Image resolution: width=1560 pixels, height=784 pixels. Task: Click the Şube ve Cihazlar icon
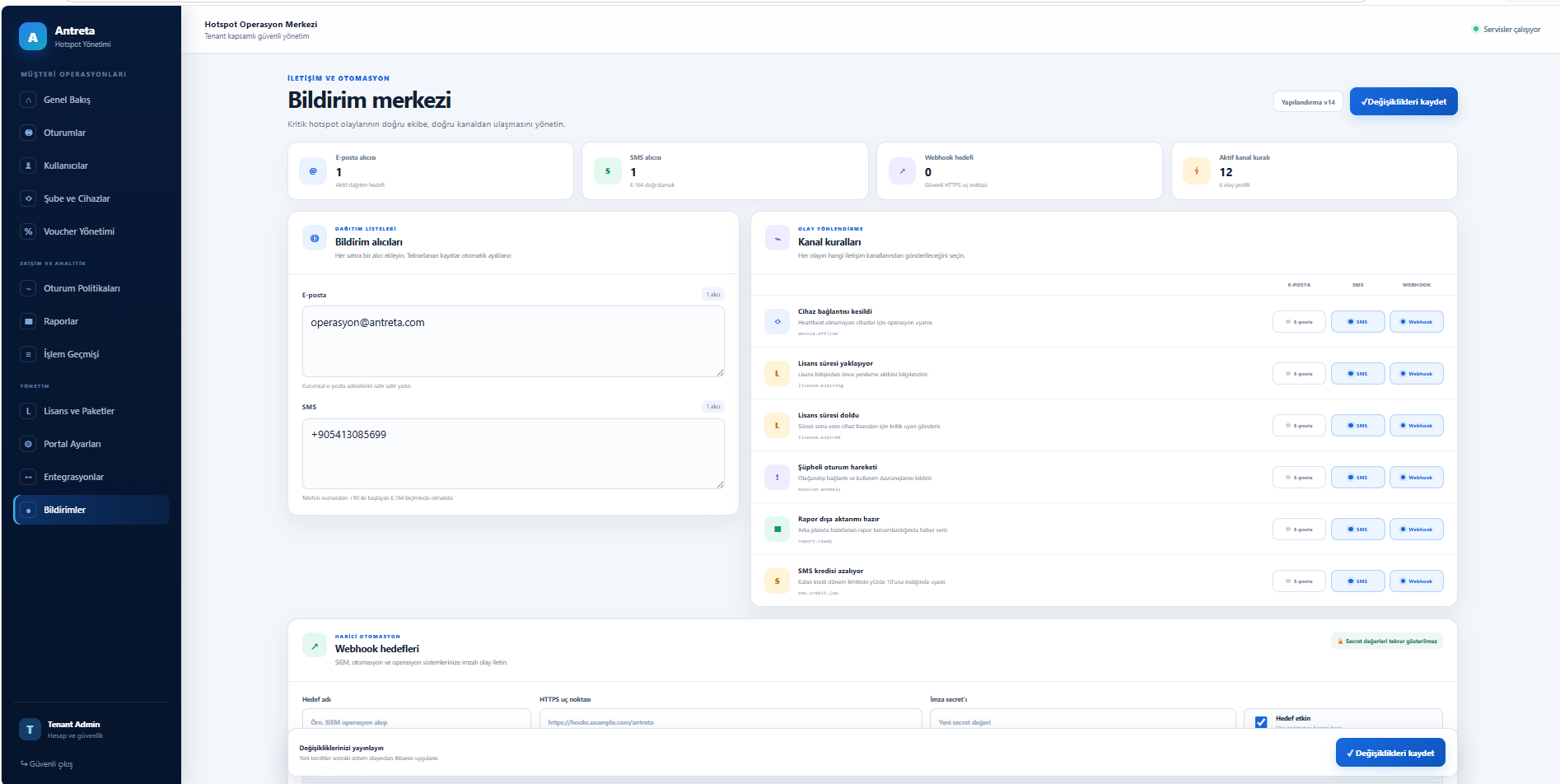[x=29, y=198]
